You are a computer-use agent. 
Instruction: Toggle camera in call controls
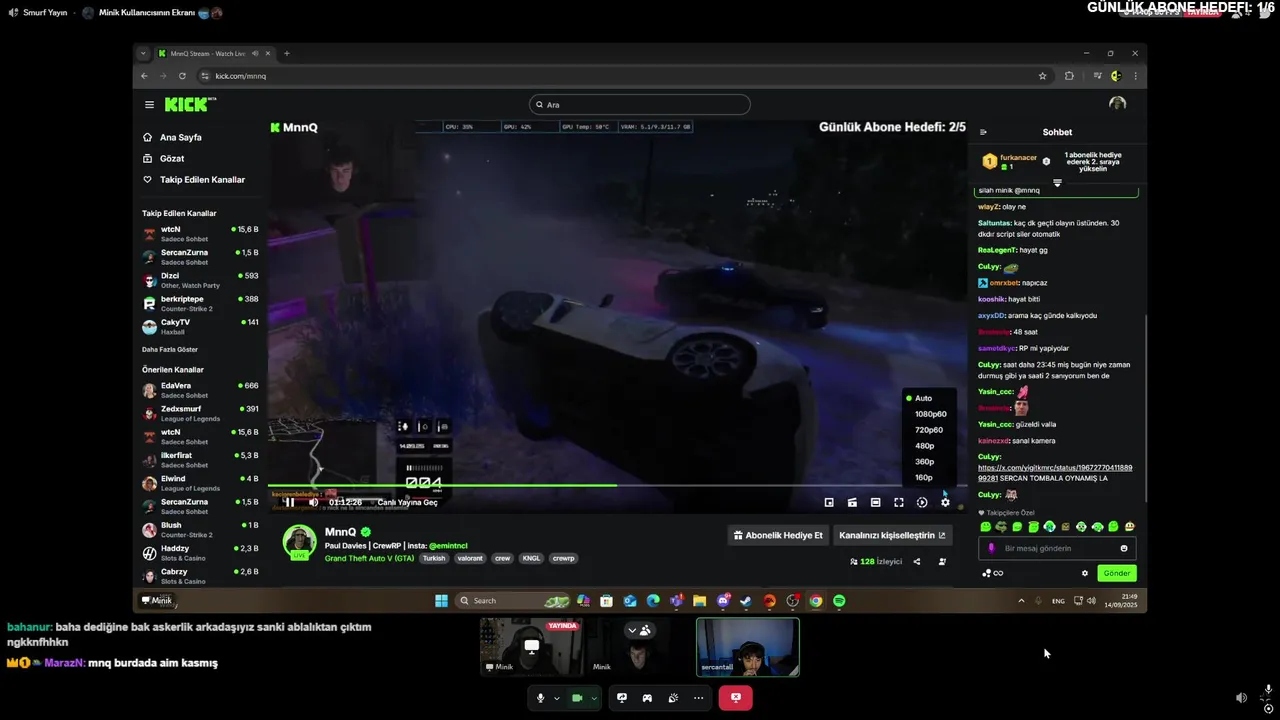pos(577,698)
